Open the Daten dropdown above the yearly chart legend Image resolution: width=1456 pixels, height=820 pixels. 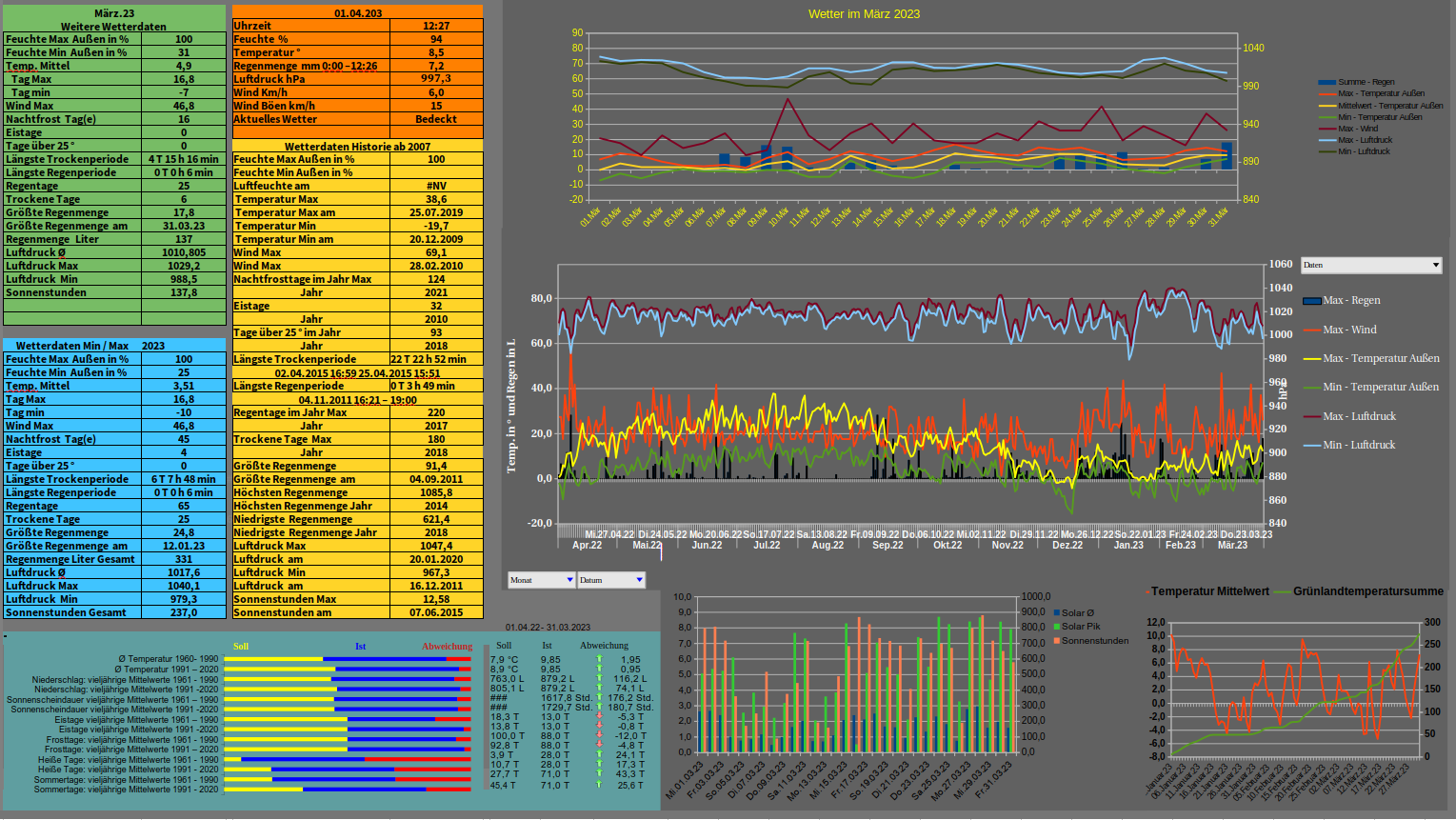tap(1371, 265)
